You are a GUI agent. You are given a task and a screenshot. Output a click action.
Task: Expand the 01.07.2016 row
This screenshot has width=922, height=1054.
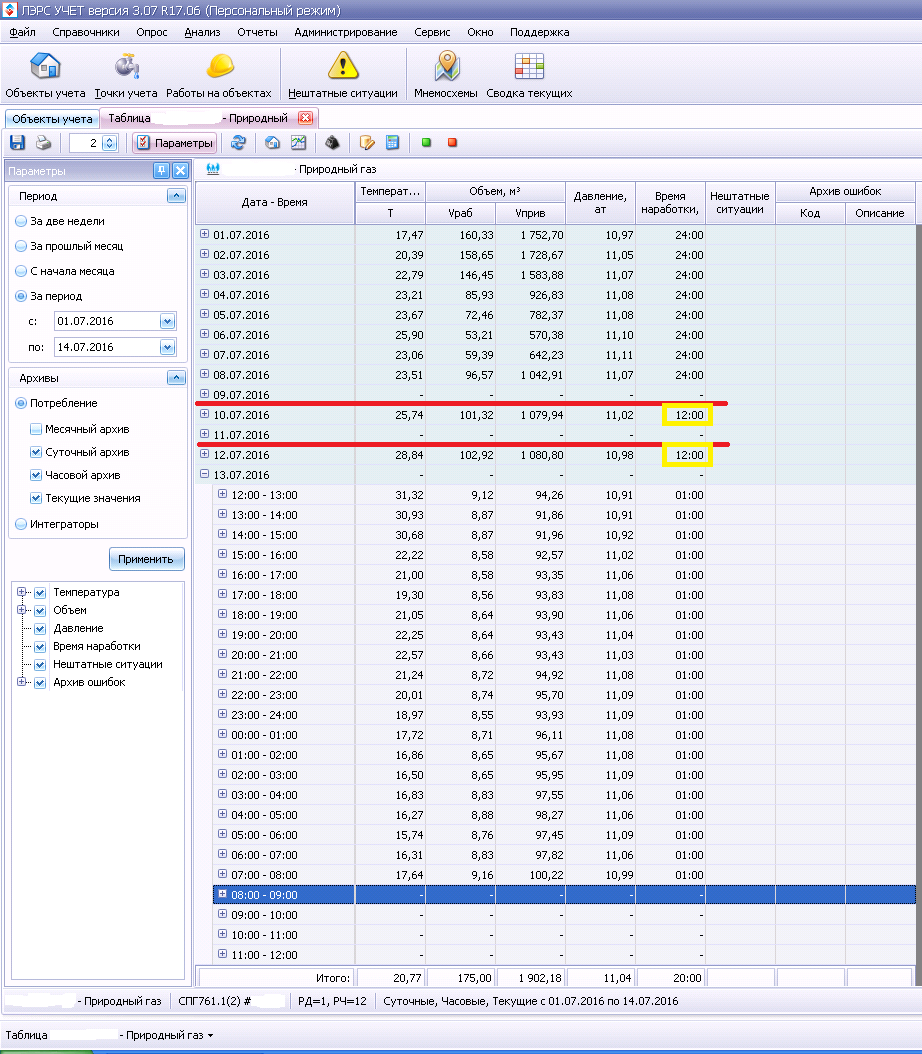[x=204, y=234]
